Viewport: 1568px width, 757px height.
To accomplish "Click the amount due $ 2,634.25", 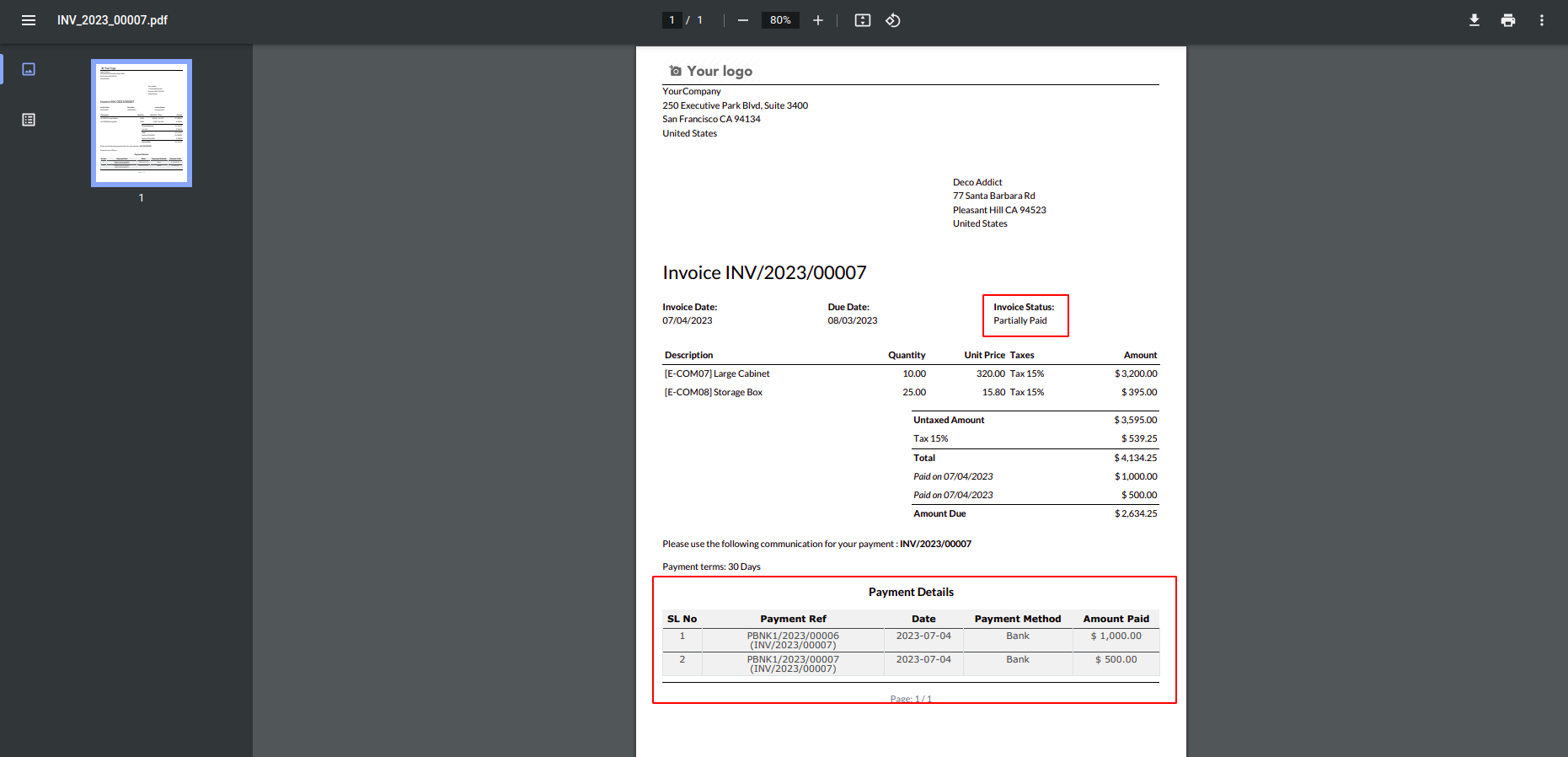I will (x=1136, y=514).
